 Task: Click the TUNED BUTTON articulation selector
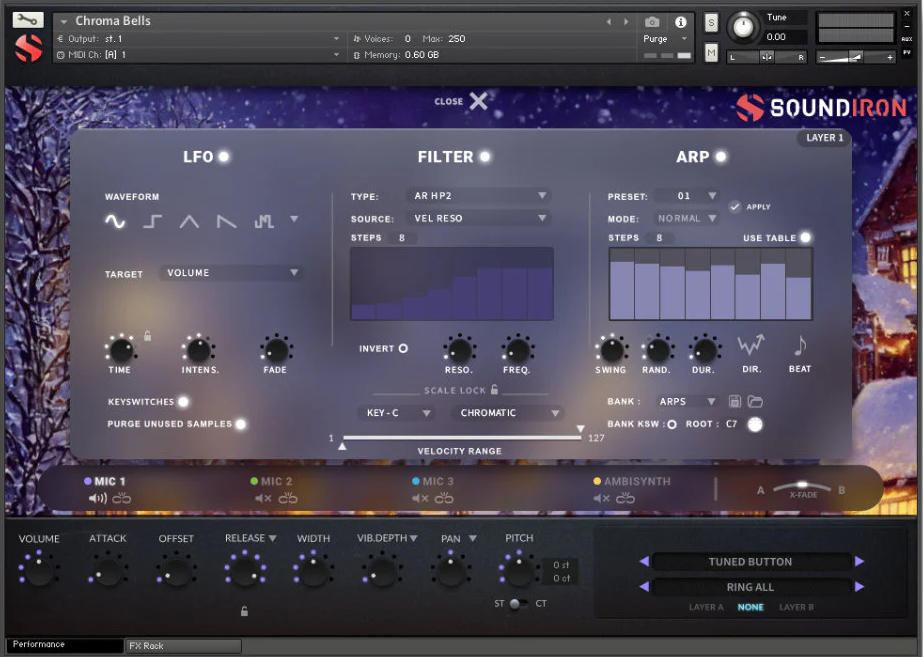click(x=749, y=562)
